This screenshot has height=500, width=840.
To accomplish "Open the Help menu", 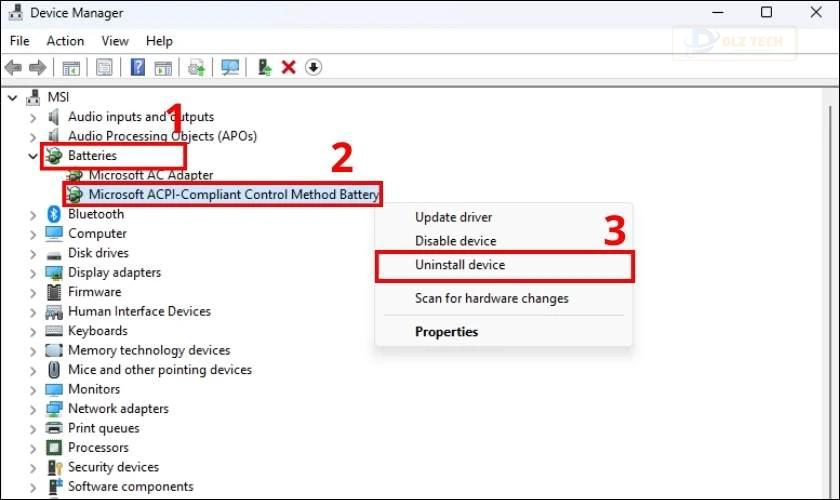I will (159, 41).
